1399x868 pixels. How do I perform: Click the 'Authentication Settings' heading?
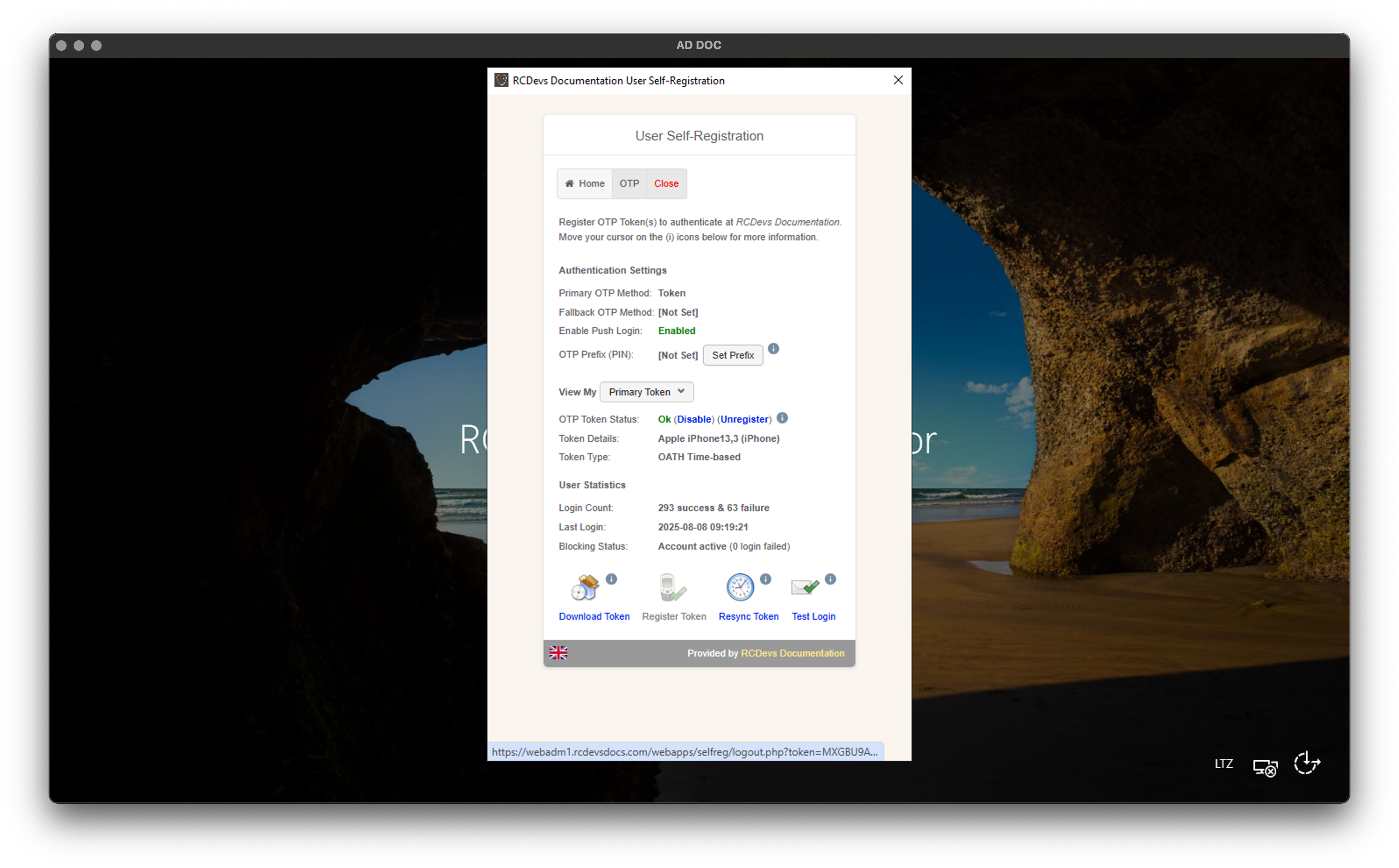(612, 270)
